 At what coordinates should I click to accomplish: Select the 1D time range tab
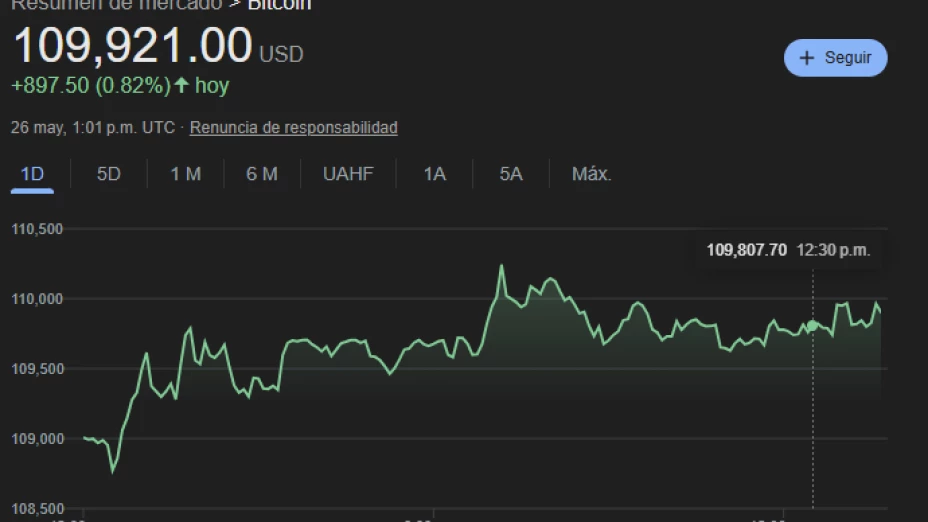pos(32,174)
